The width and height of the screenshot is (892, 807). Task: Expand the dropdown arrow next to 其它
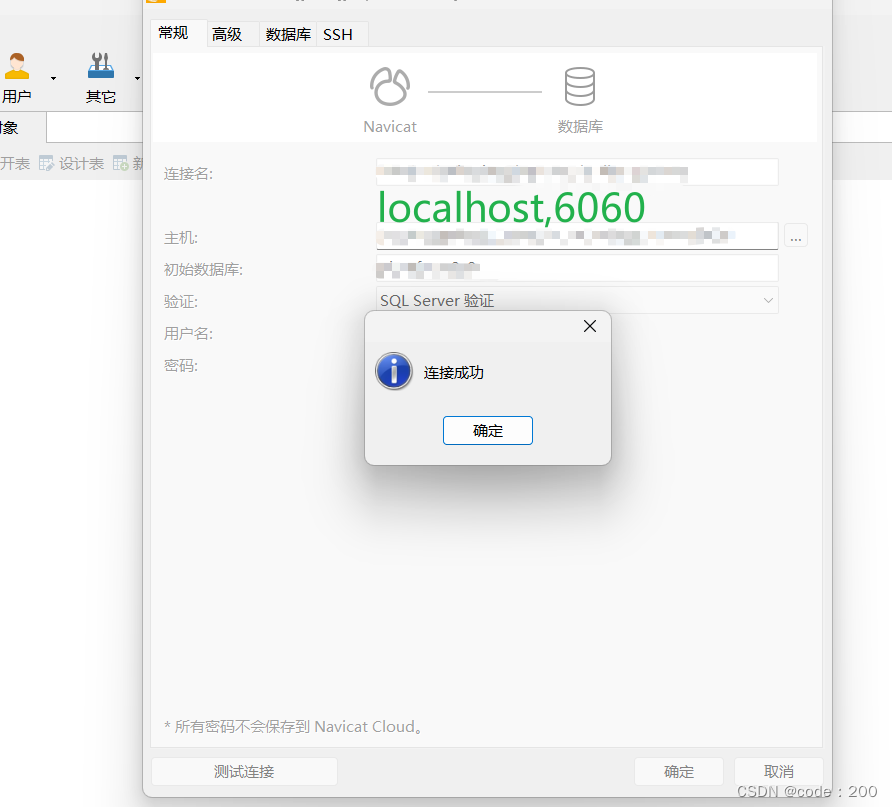click(x=137, y=78)
